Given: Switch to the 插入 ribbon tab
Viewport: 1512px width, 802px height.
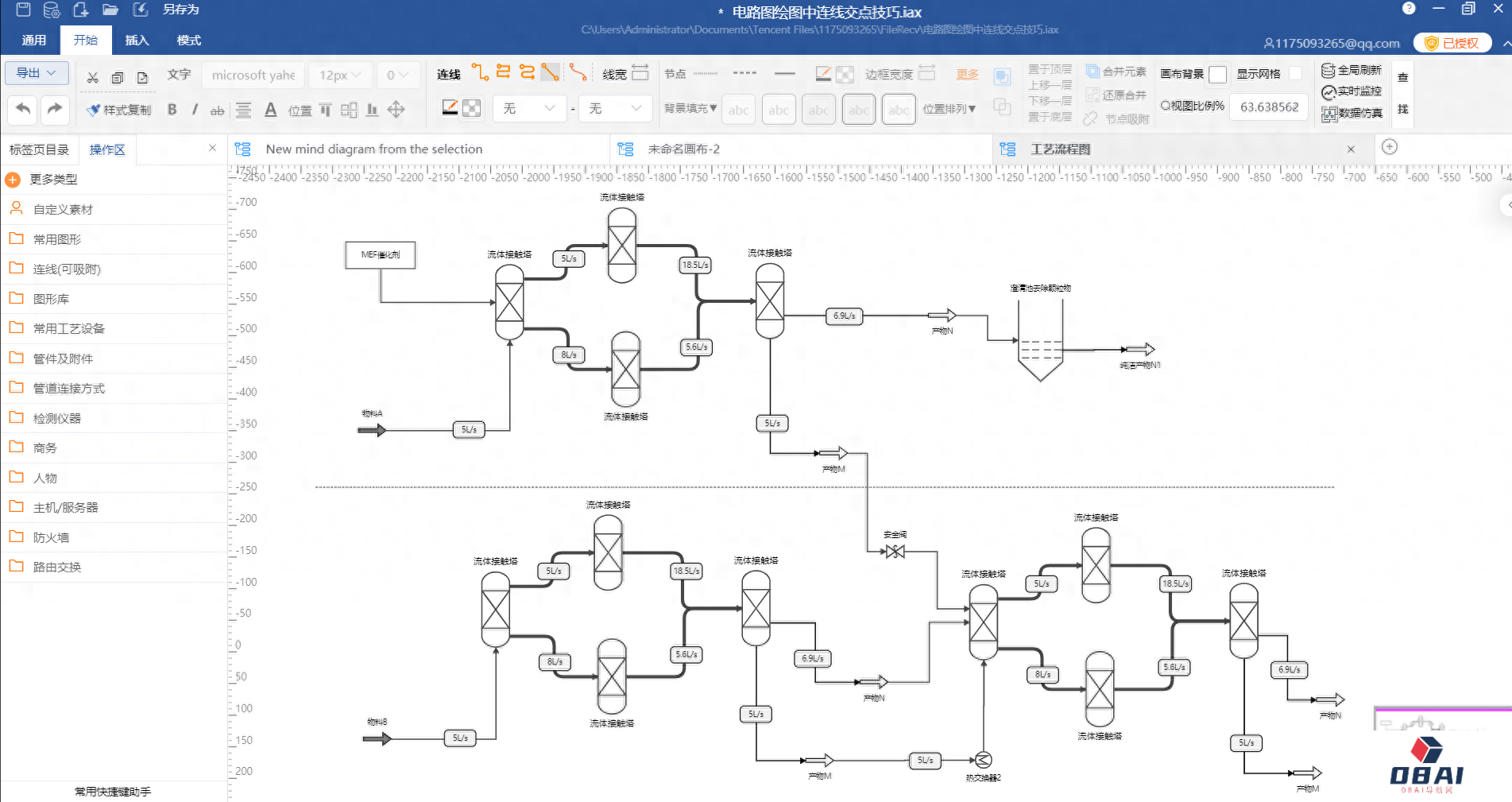Looking at the screenshot, I should point(137,41).
